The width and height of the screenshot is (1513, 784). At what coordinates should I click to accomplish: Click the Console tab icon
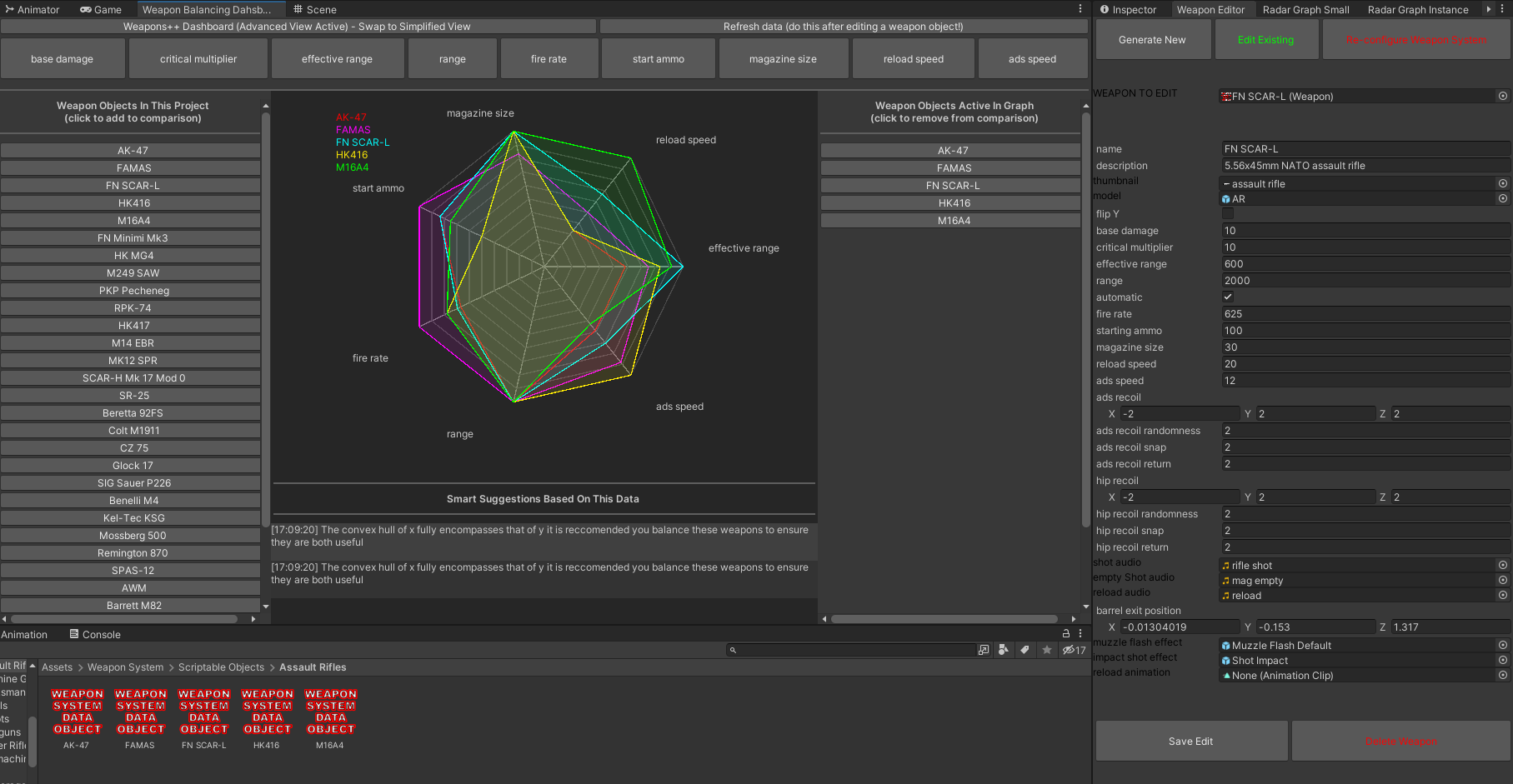coord(74,634)
